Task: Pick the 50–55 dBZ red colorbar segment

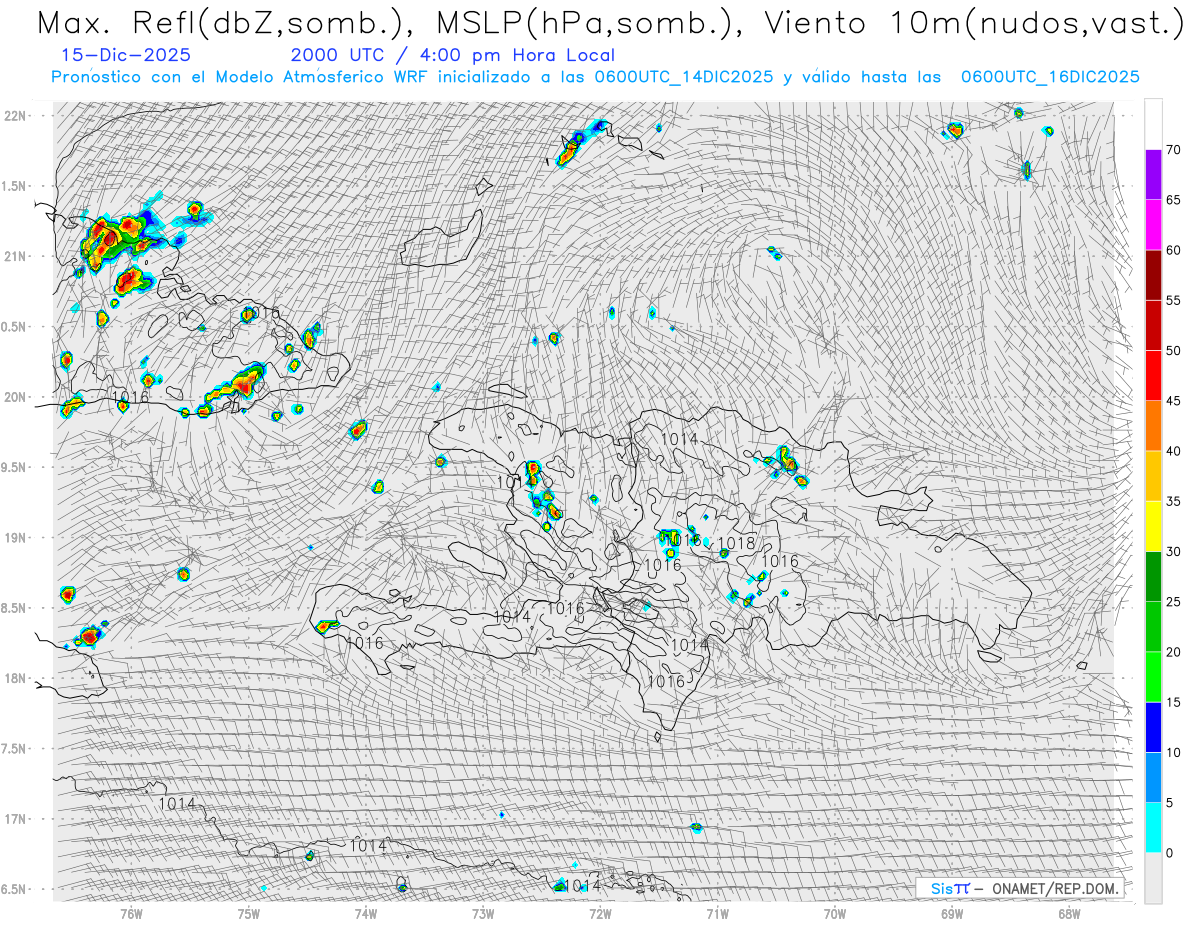Action: [1153, 325]
